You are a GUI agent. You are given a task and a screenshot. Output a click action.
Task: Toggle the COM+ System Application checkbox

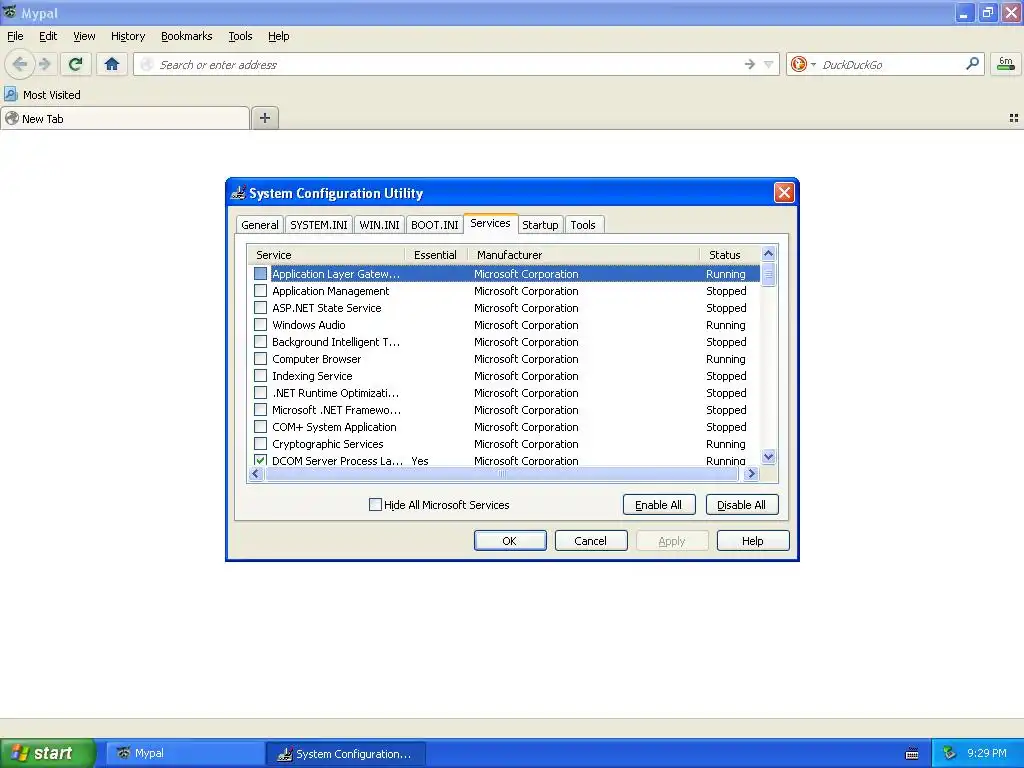point(261,426)
